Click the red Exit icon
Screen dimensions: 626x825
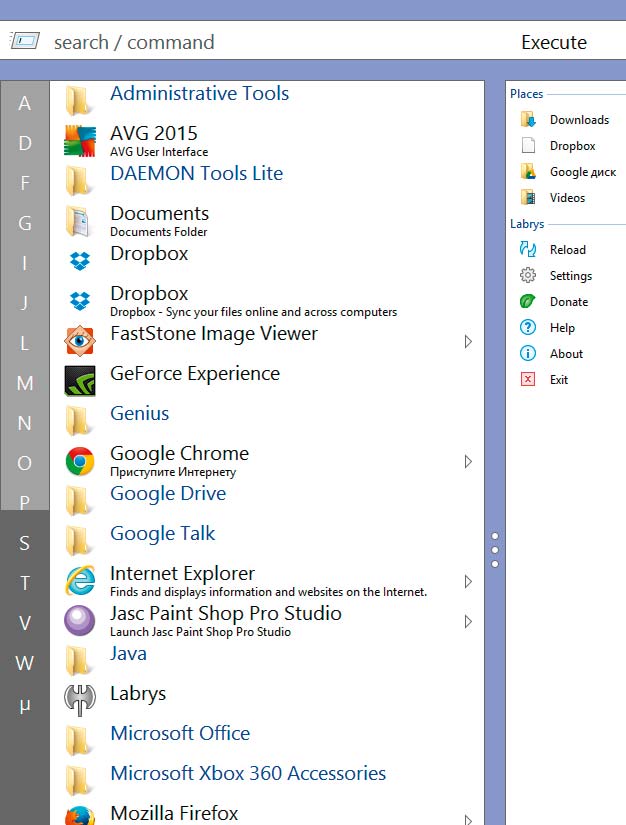pyautogui.click(x=528, y=379)
